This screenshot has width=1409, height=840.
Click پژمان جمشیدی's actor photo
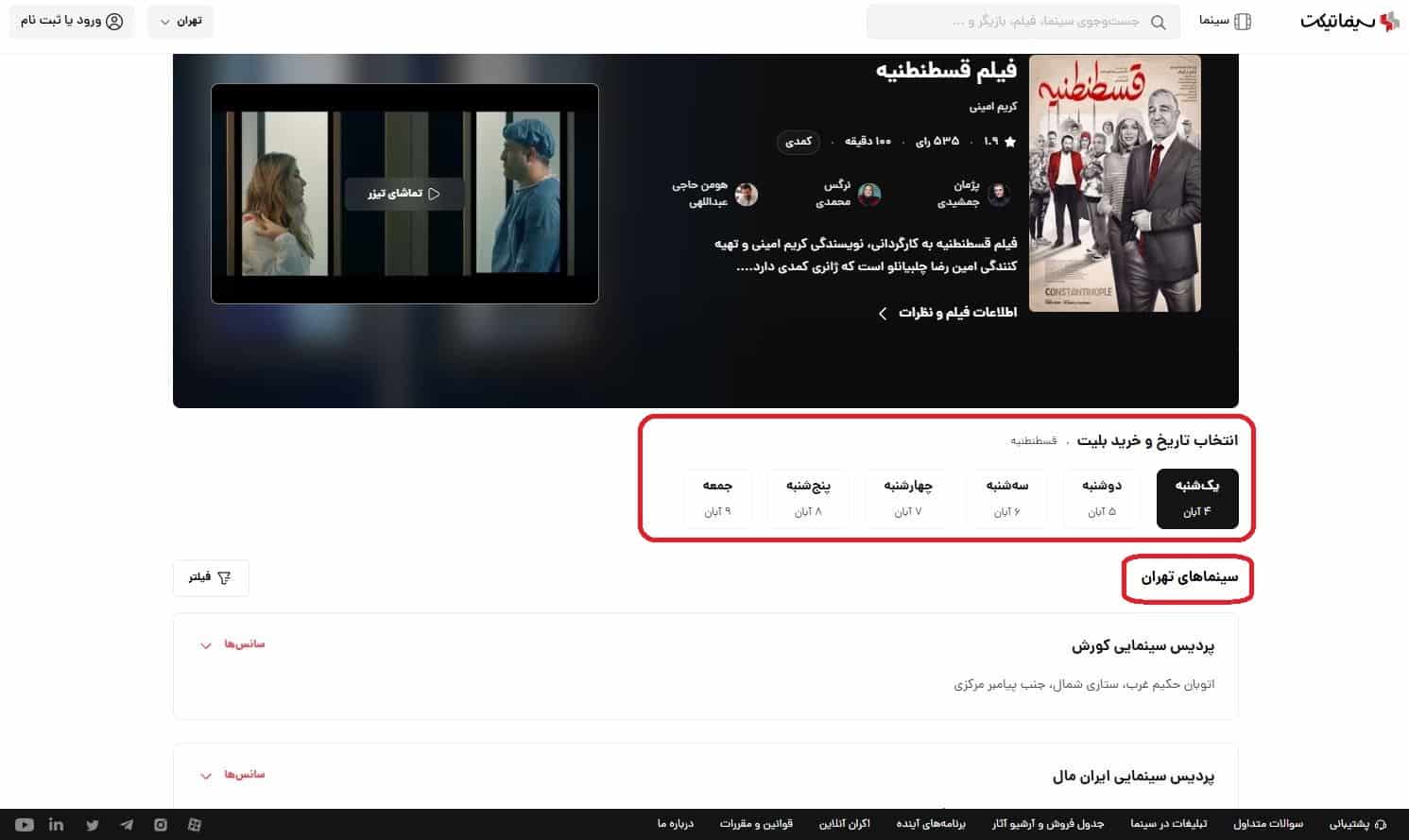(x=999, y=195)
